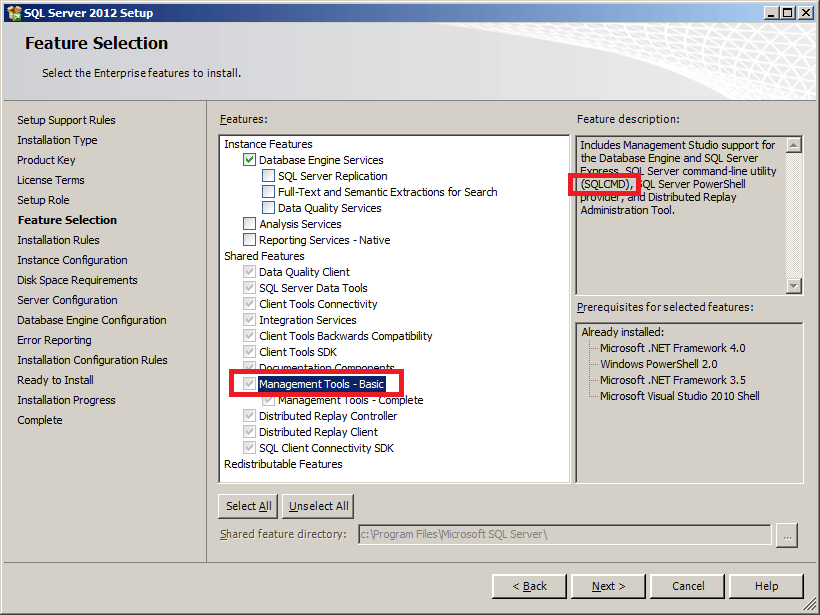Click the Unselect All button

click(318, 506)
